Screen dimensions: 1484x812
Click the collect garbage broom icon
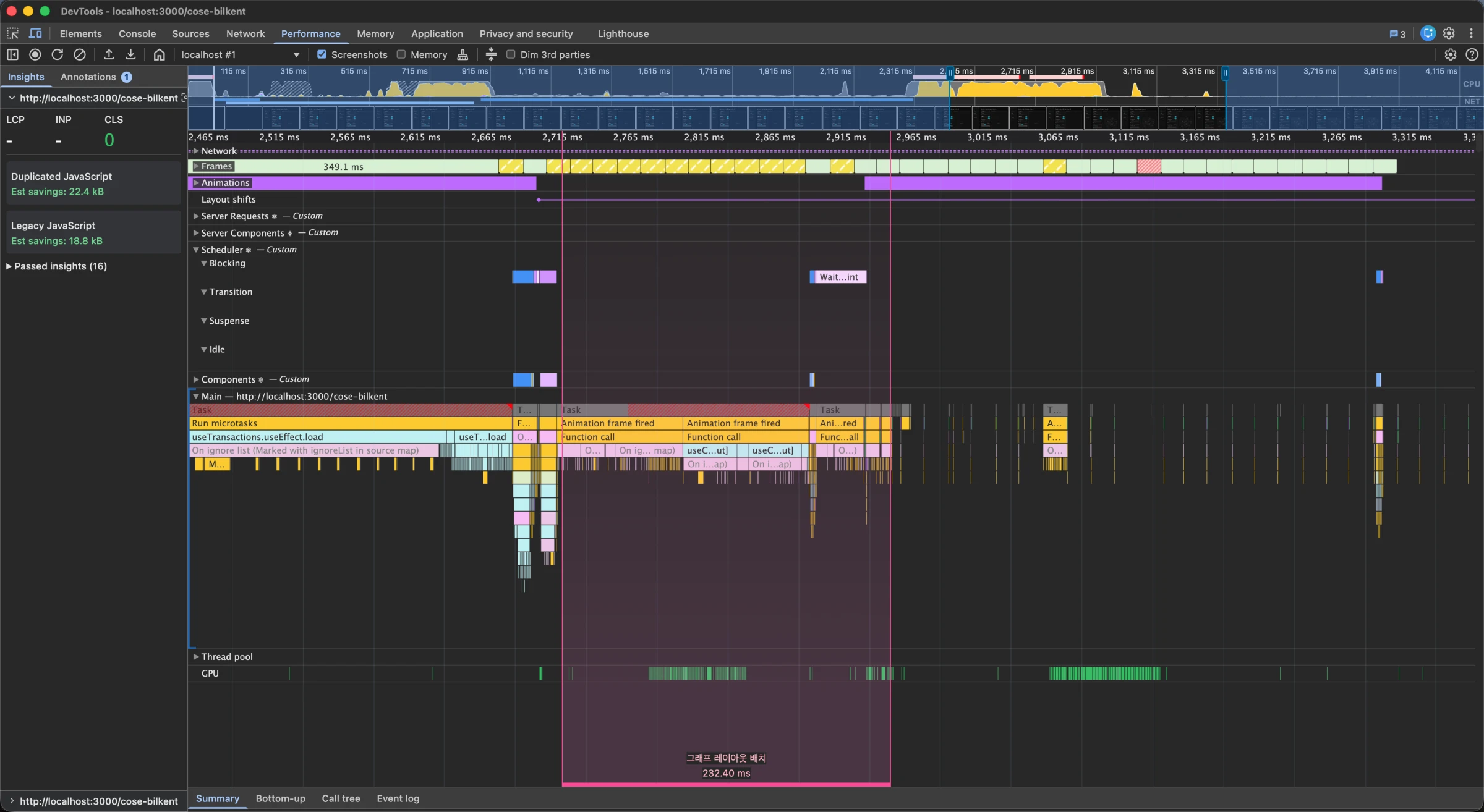coord(463,54)
